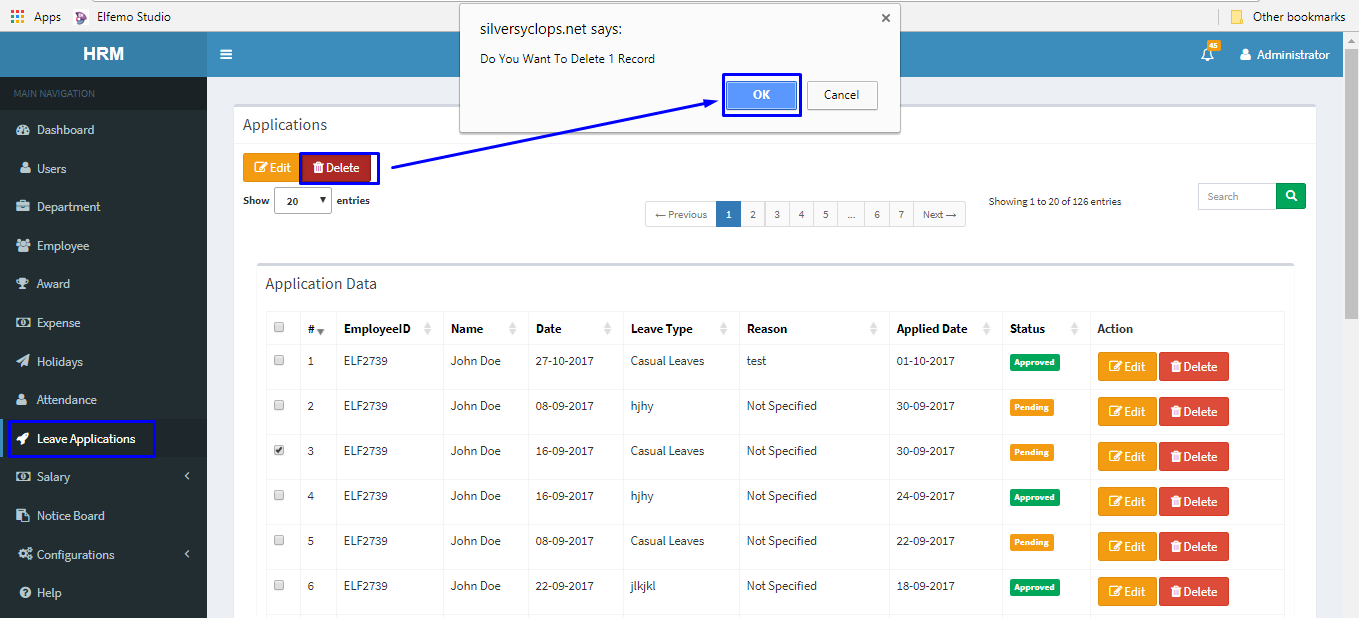Delete row 1 with reason test
Screen dimensions: 1359x618
[1194, 367]
